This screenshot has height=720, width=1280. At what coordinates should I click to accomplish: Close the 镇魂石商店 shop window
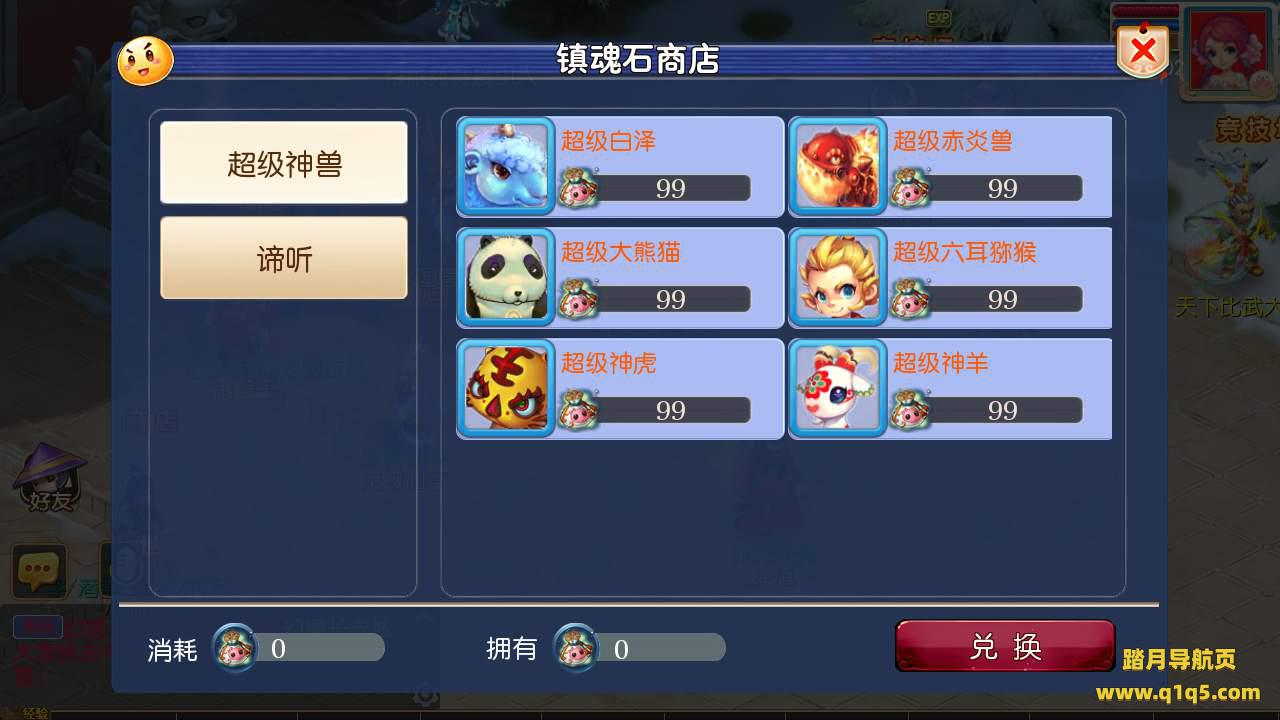1143,50
